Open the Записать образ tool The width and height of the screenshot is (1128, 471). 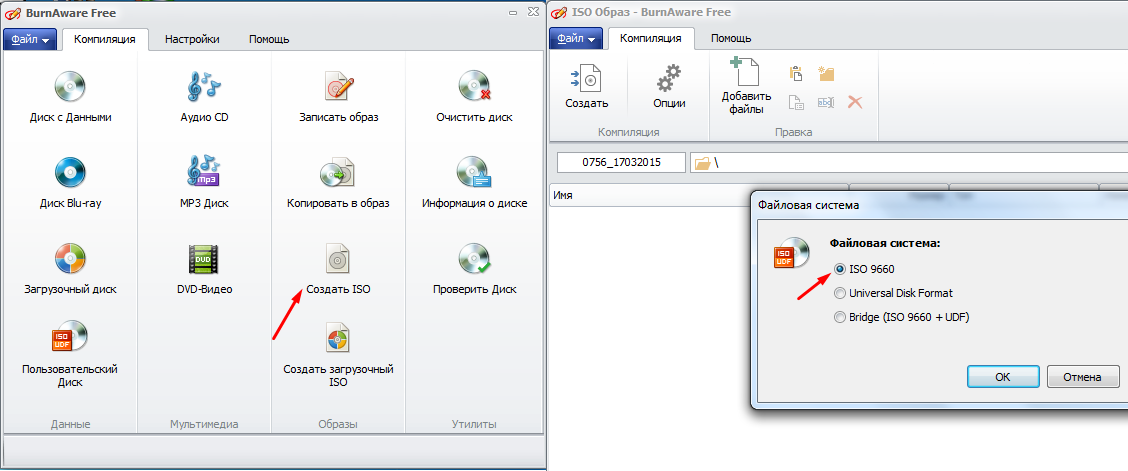338,89
